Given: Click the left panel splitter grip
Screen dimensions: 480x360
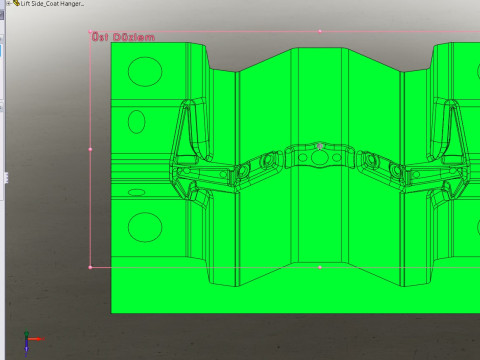Looking at the screenshot, I should [6, 178].
